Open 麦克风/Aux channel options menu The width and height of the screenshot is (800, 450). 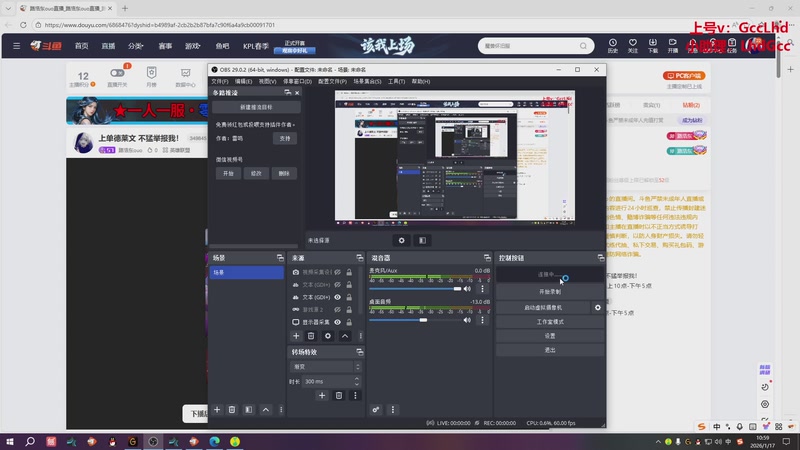482,289
